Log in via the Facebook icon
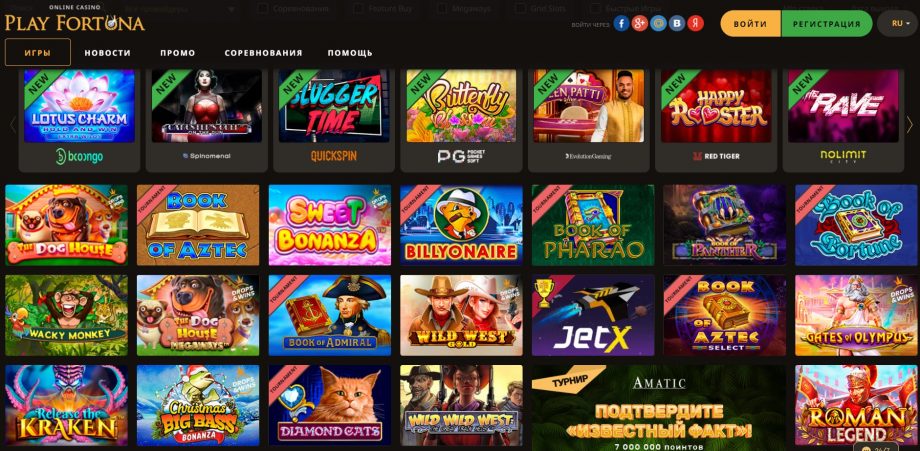The image size is (920, 451). 621,23
